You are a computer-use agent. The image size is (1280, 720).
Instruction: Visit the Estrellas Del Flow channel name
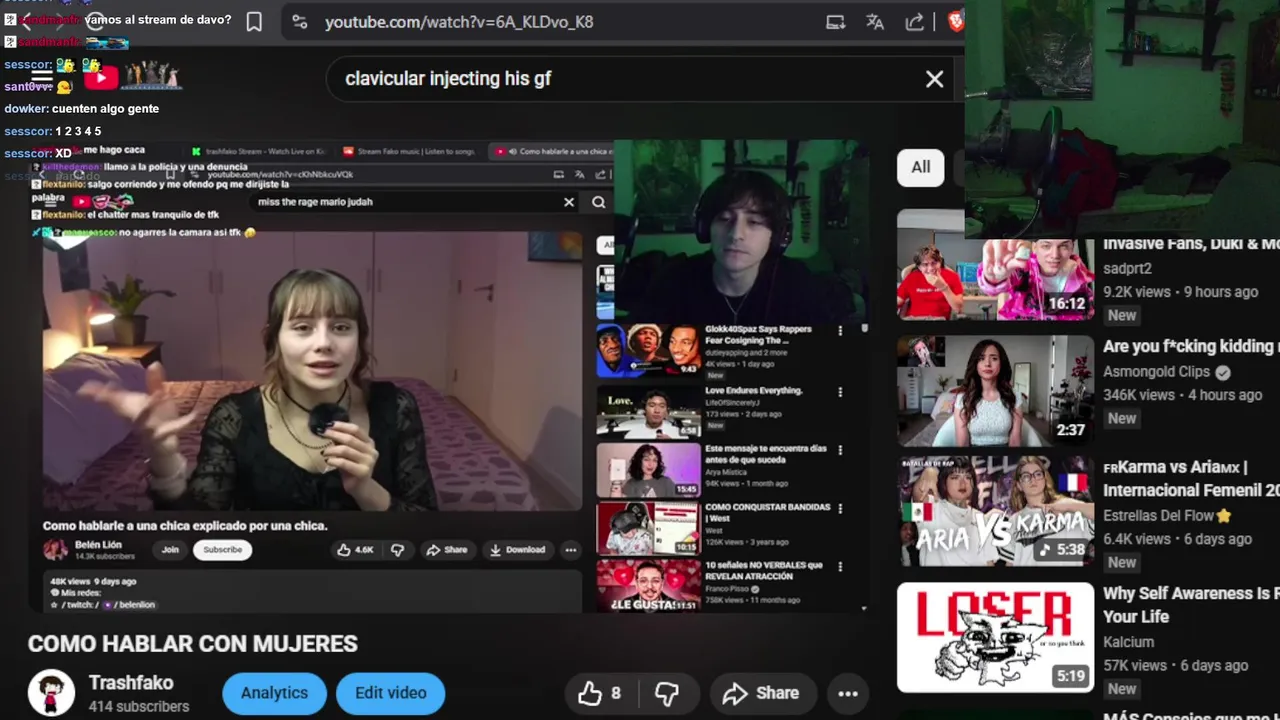click(x=1158, y=515)
